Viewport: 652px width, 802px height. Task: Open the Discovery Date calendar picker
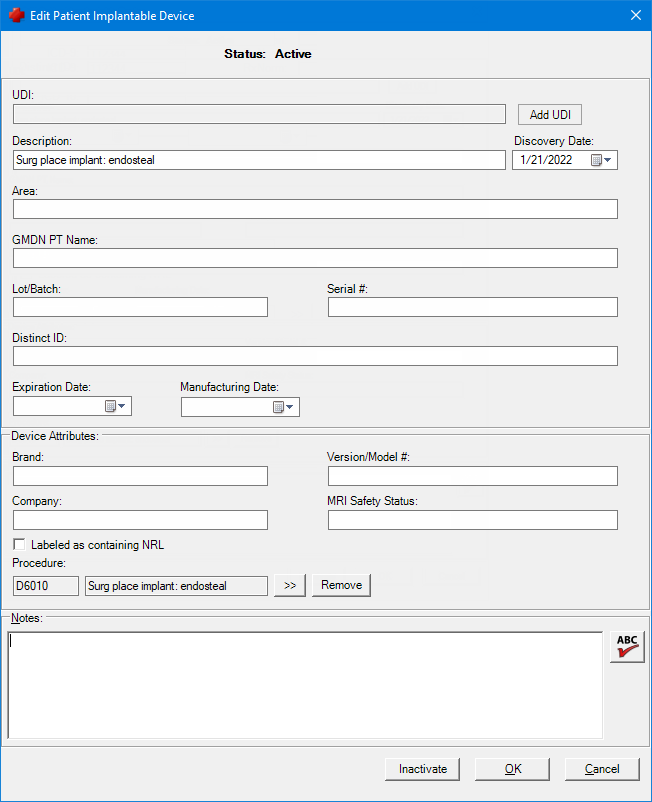pyautogui.click(x=601, y=160)
